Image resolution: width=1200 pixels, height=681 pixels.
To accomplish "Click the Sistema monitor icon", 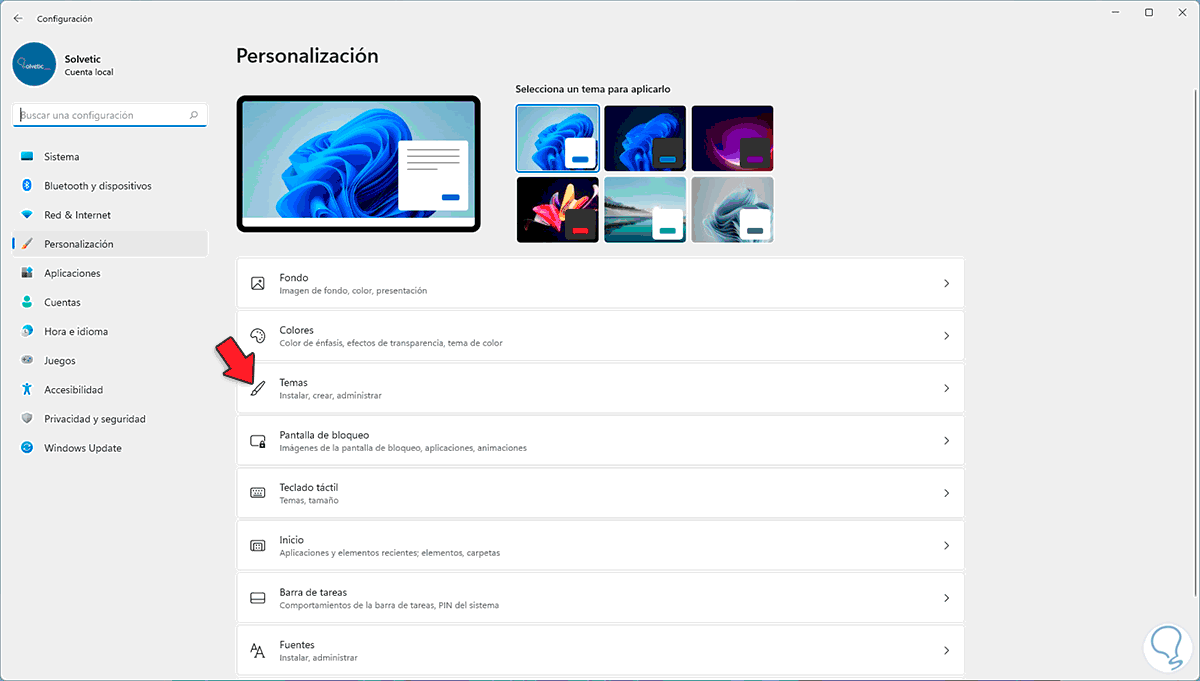I will click(27, 157).
